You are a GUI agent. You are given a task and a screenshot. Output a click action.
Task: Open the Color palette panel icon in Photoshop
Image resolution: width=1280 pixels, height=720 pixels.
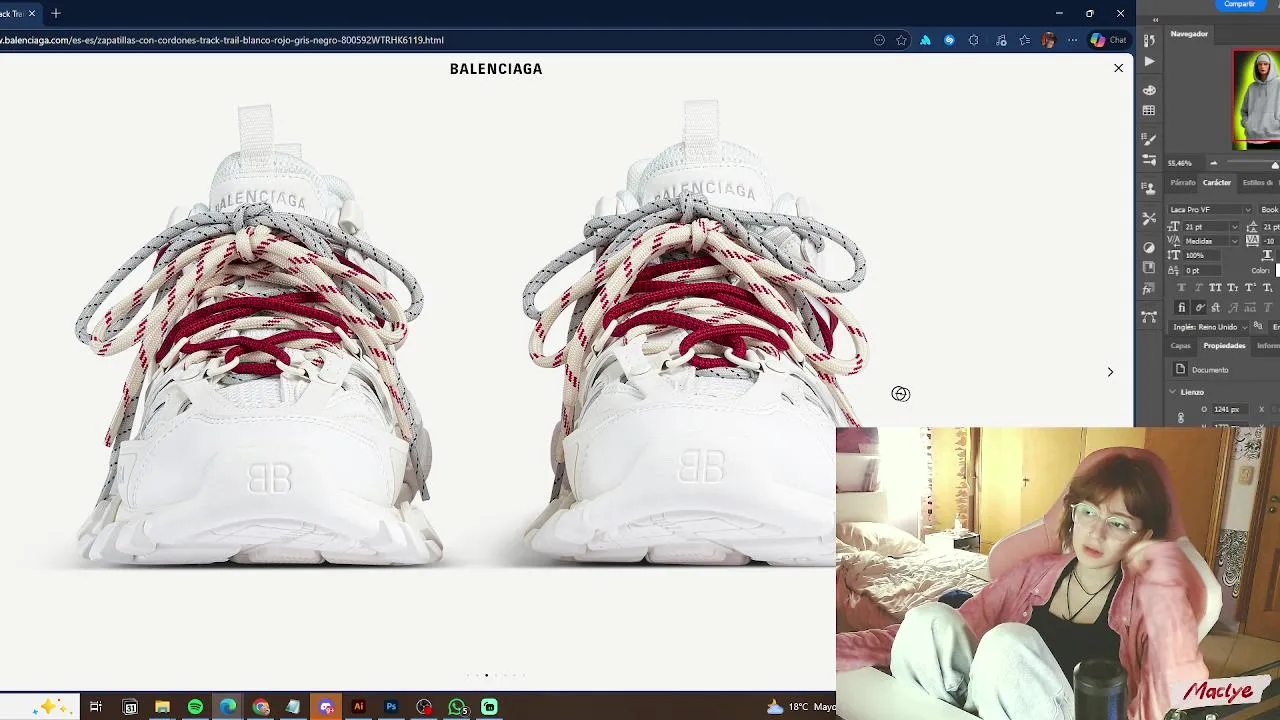(1149, 90)
